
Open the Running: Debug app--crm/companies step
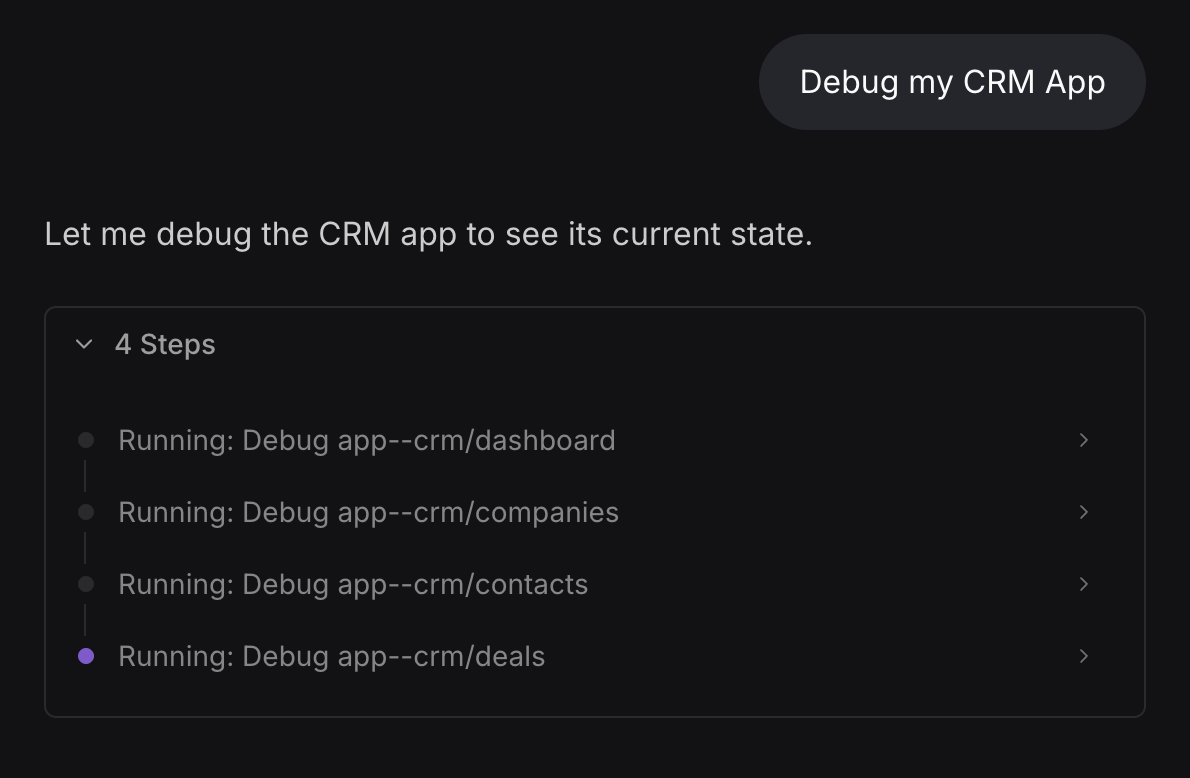[x=369, y=512]
